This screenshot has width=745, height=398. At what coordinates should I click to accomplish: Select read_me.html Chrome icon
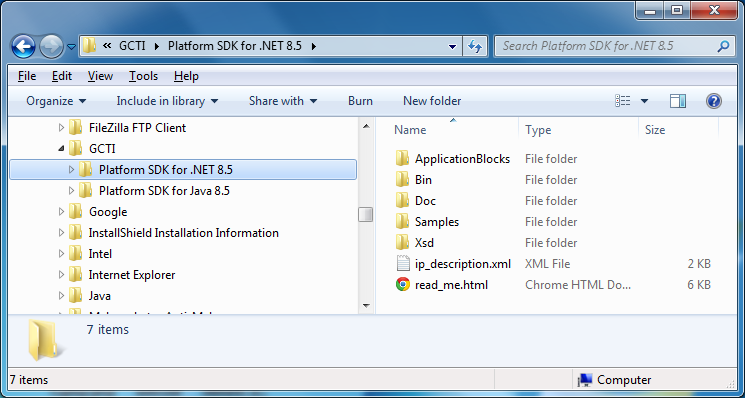(402, 284)
